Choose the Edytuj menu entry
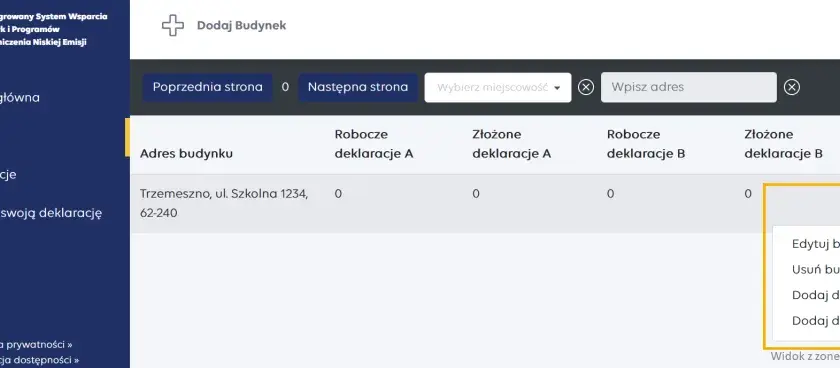The image size is (840, 368). (x=815, y=244)
